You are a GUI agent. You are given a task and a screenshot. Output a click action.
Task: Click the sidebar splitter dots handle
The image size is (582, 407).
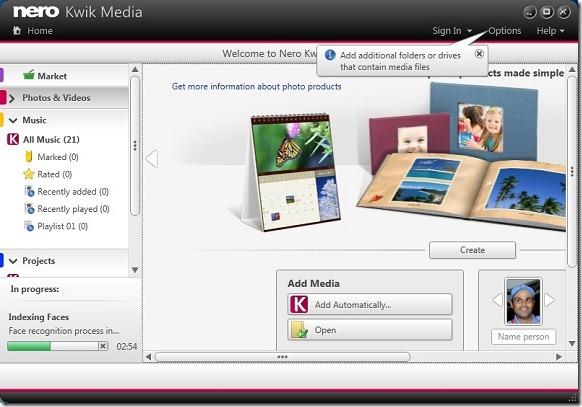(x=135, y=145)
